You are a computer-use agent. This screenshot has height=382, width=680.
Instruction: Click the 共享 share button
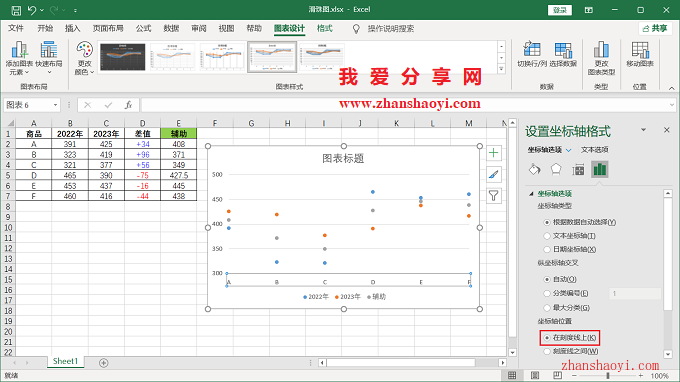[x=655, y=29]
